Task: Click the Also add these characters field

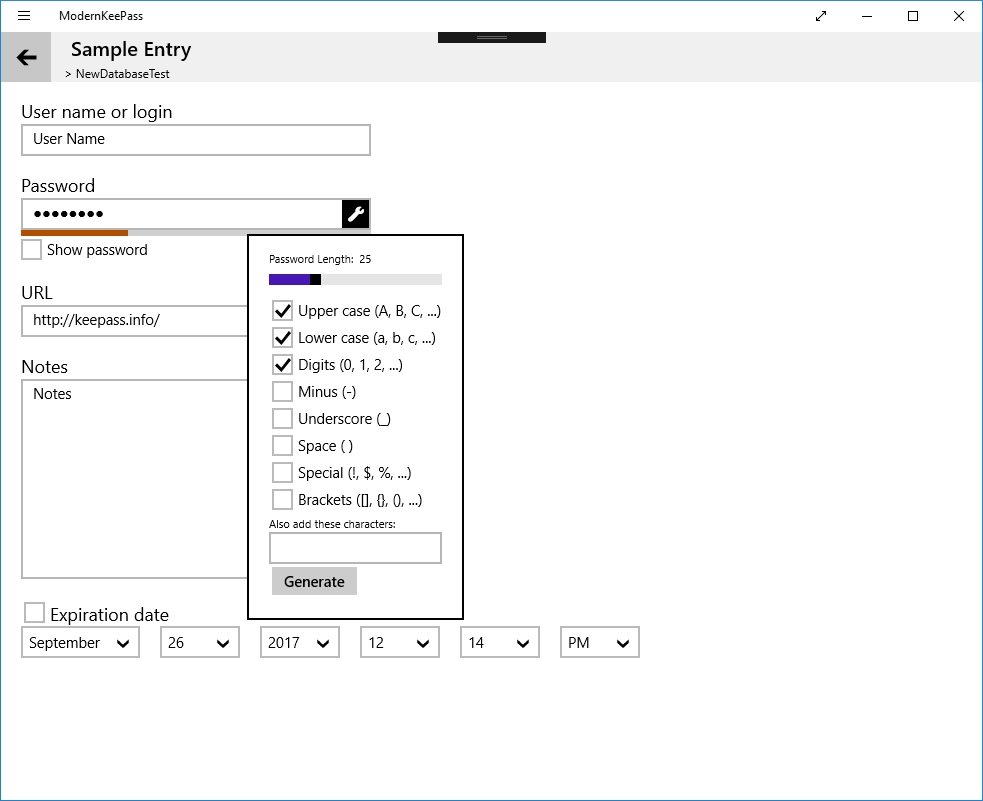Action: click(355, 548)
